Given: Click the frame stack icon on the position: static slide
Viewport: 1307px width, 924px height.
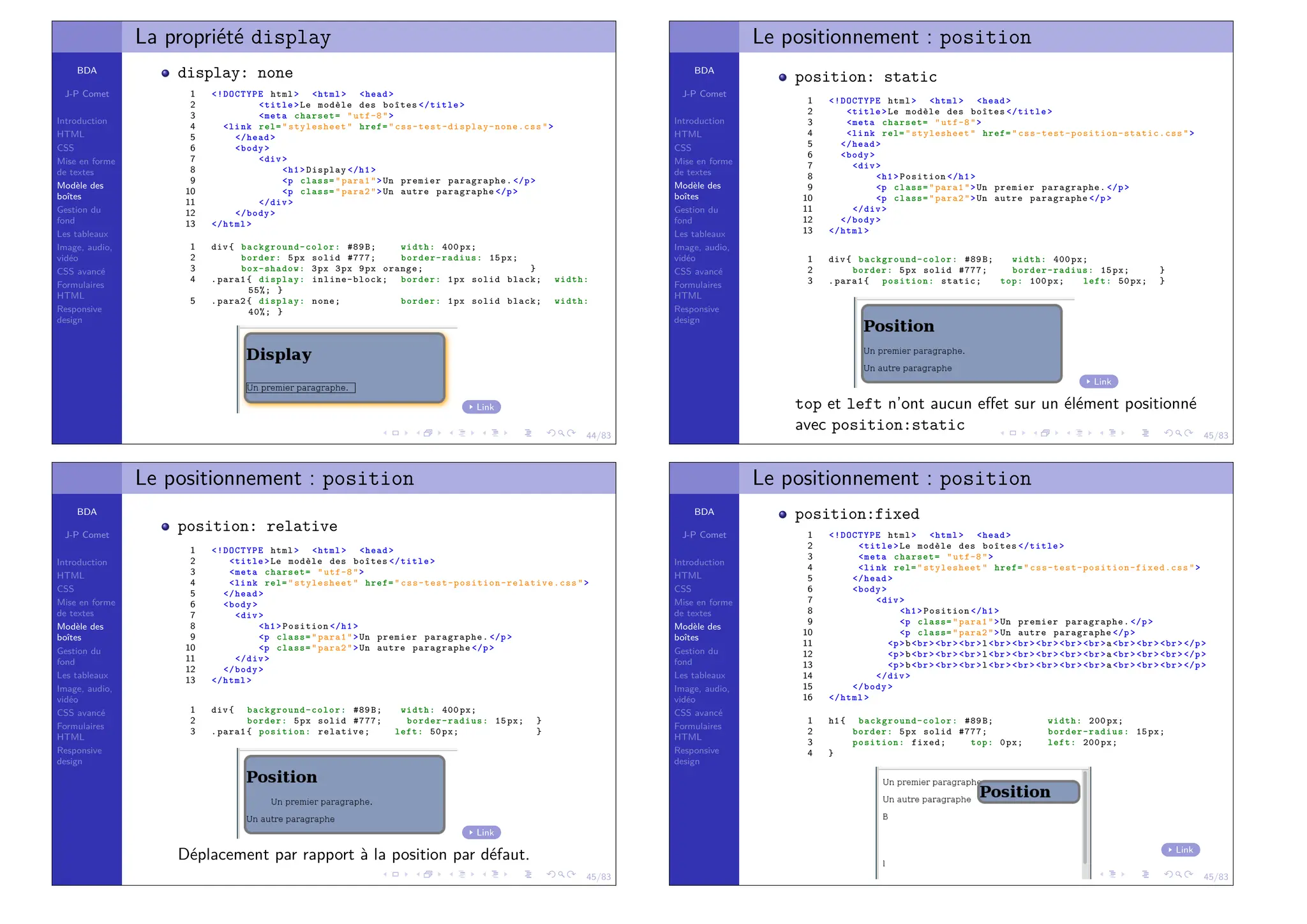Looking at the screenshot, I should 1045,433.
